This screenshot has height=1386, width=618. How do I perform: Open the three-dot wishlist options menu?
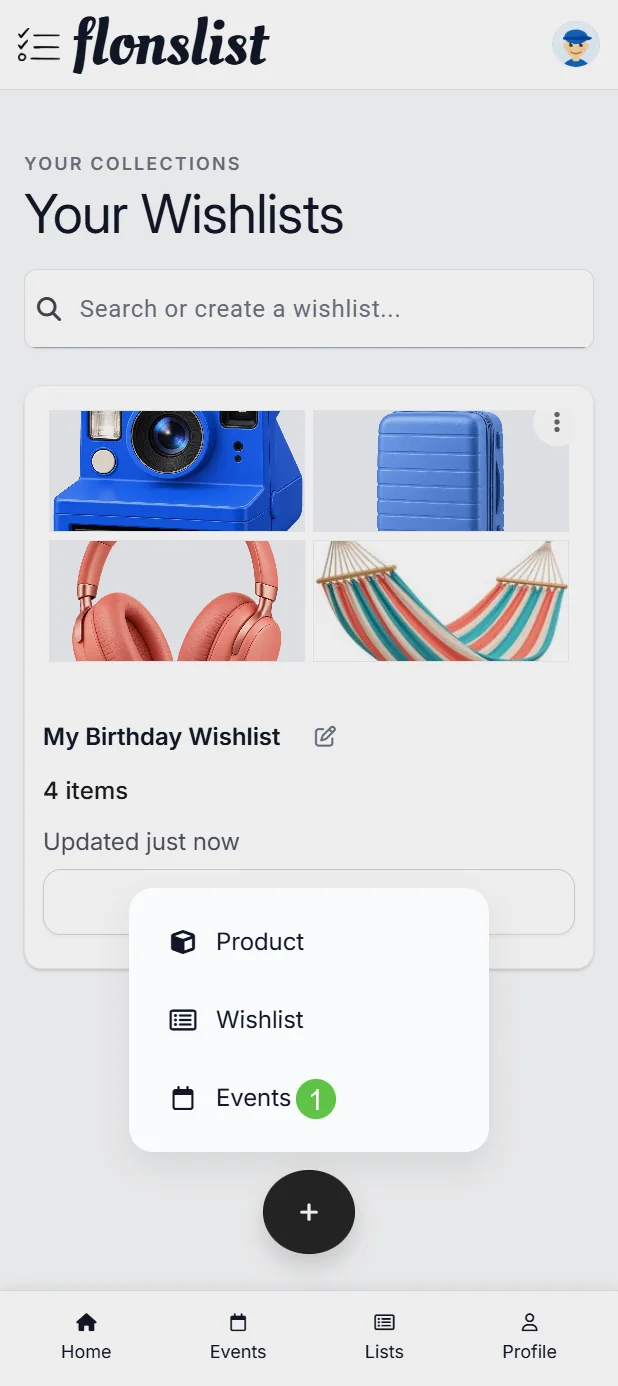pos(557,422)
